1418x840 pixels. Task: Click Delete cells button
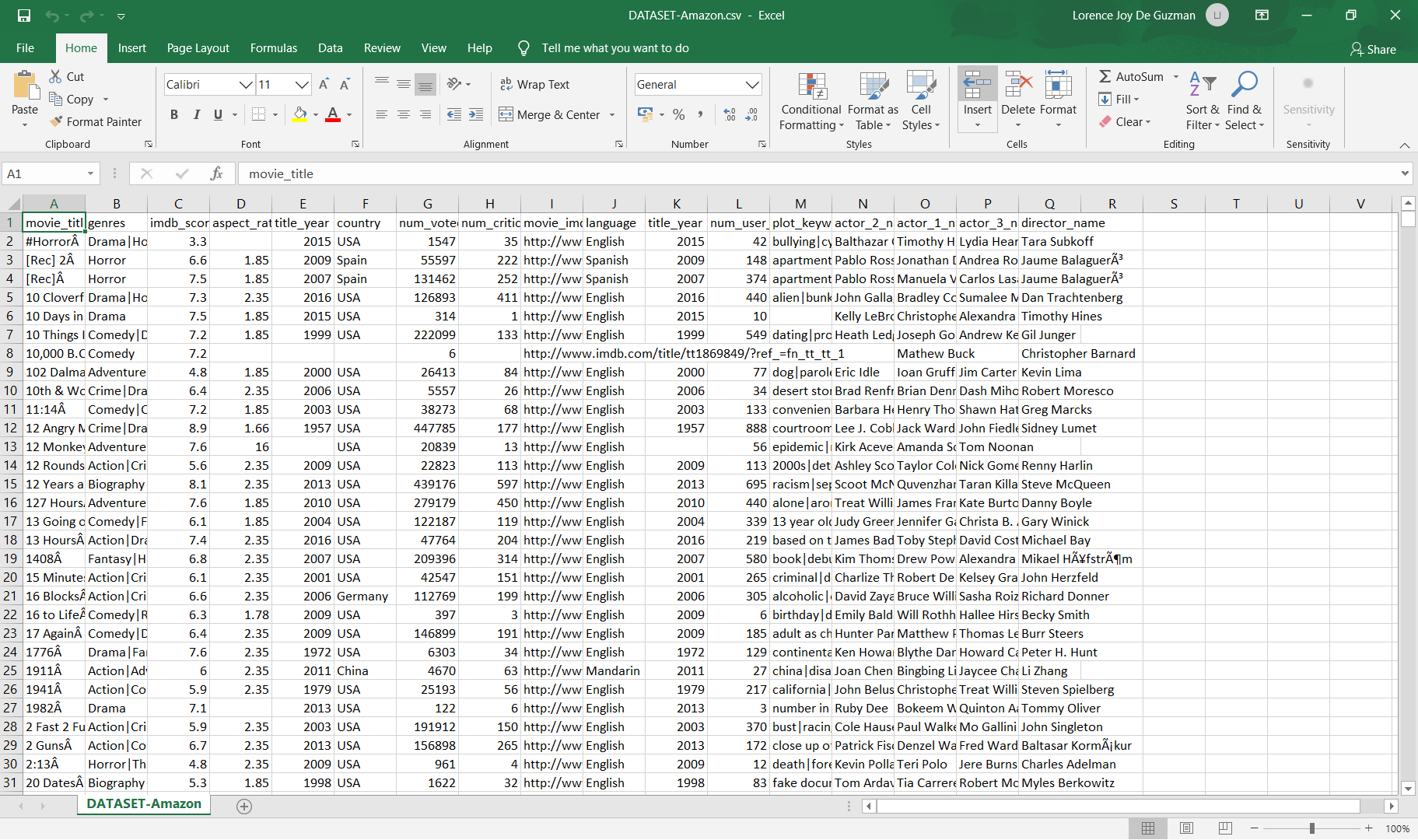click(1017, 101)
